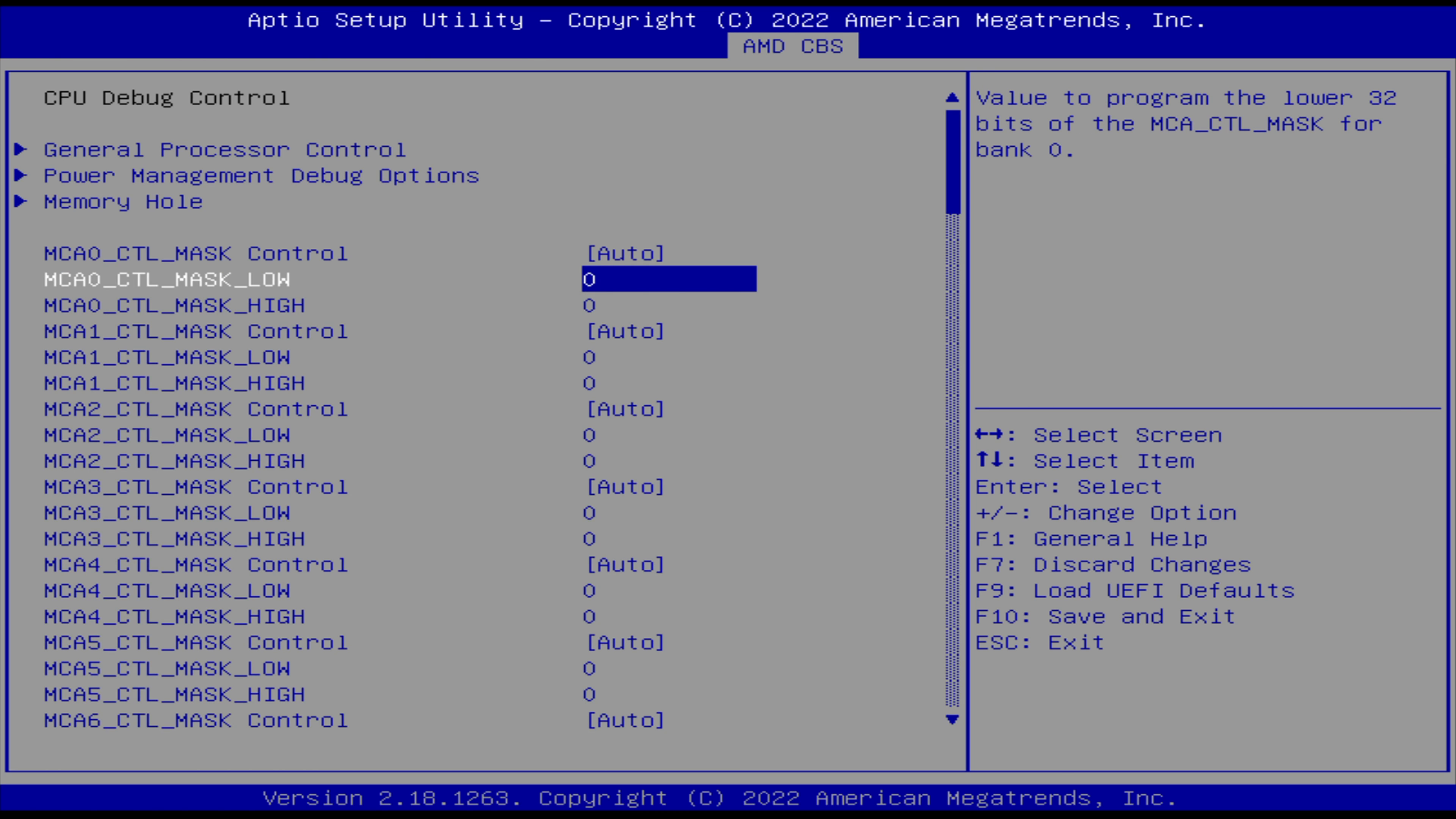Click the F1: General Help hint
1456x819 pixels.
1092,539
